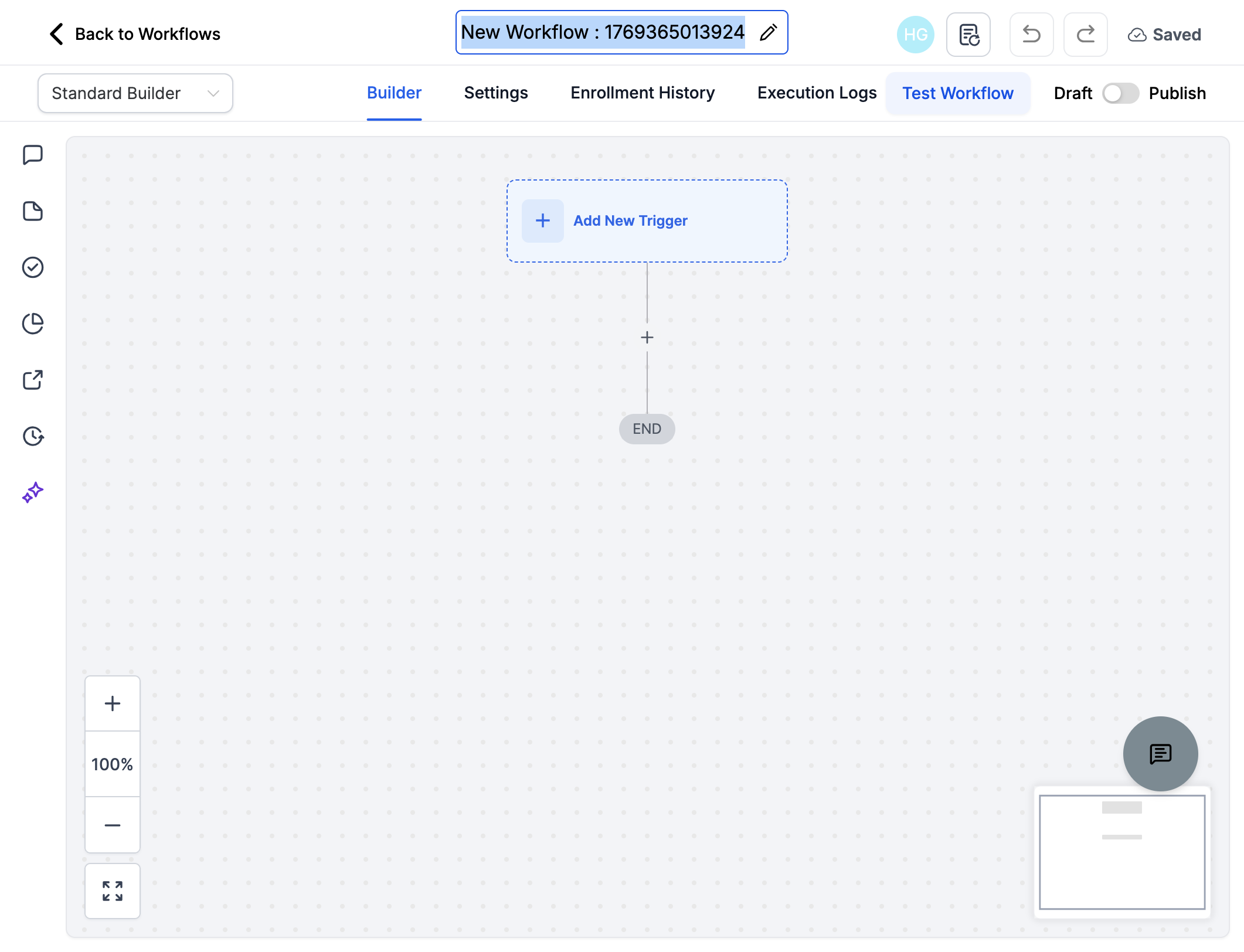This screenshot has height=952, width=1244.
Task: Undo the last workflow change
Action: pyautogui.click(x=1031, y=35)
